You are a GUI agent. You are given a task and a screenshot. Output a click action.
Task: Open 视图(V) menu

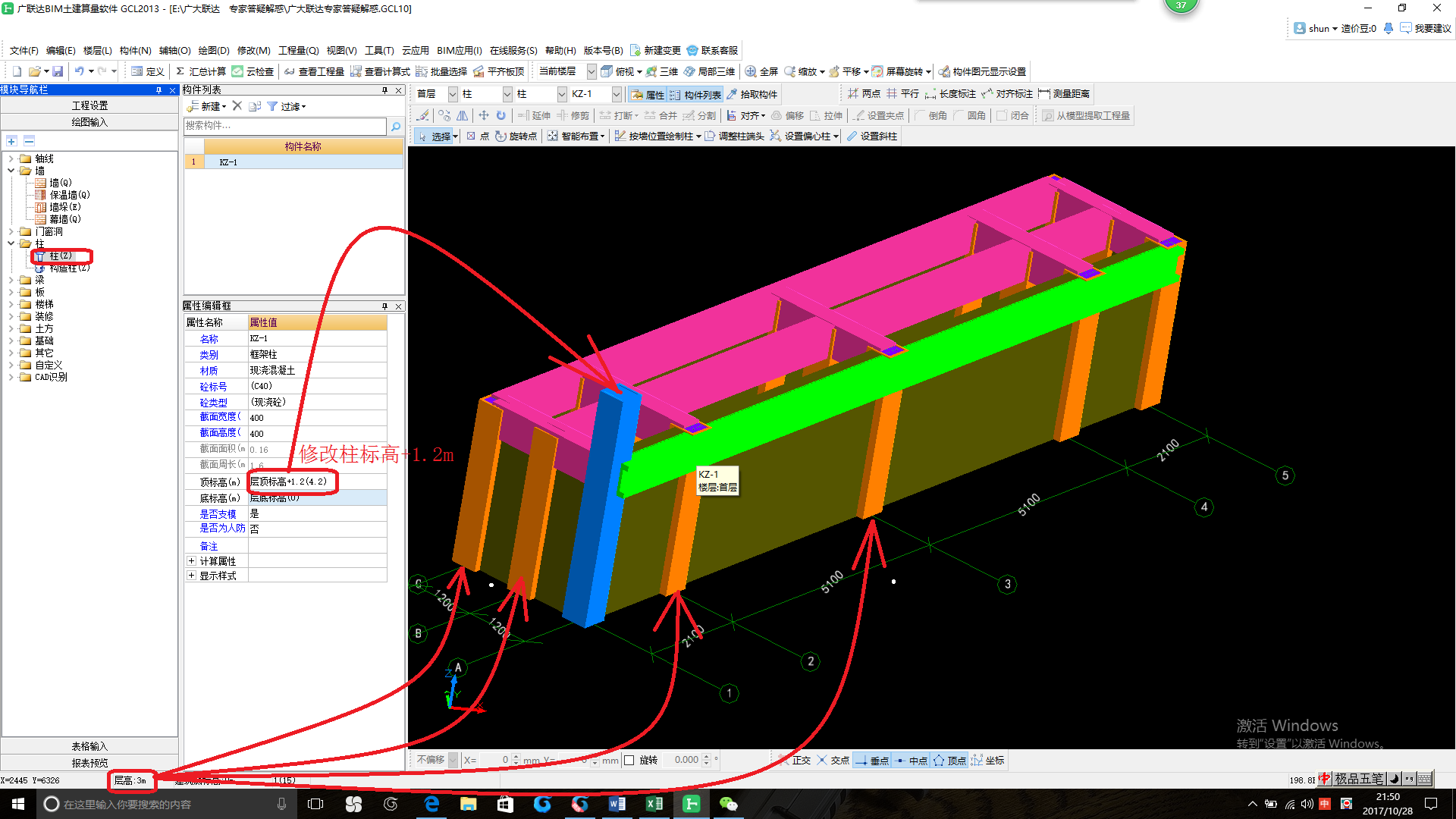(341, 50)
